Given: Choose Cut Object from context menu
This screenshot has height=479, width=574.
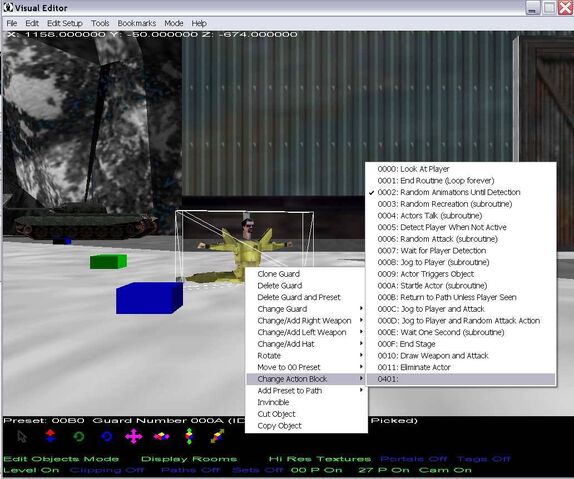Looking at the screenshot, I should click(x=306, y=414).
